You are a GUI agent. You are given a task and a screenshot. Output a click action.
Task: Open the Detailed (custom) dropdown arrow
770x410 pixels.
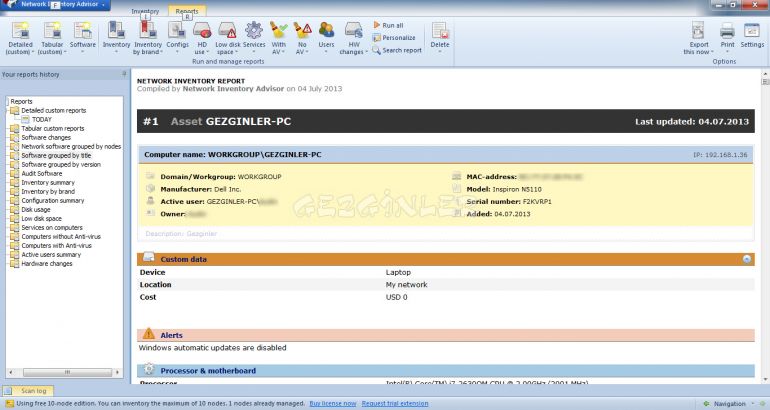pyautogui.click(x=32, y=52)
